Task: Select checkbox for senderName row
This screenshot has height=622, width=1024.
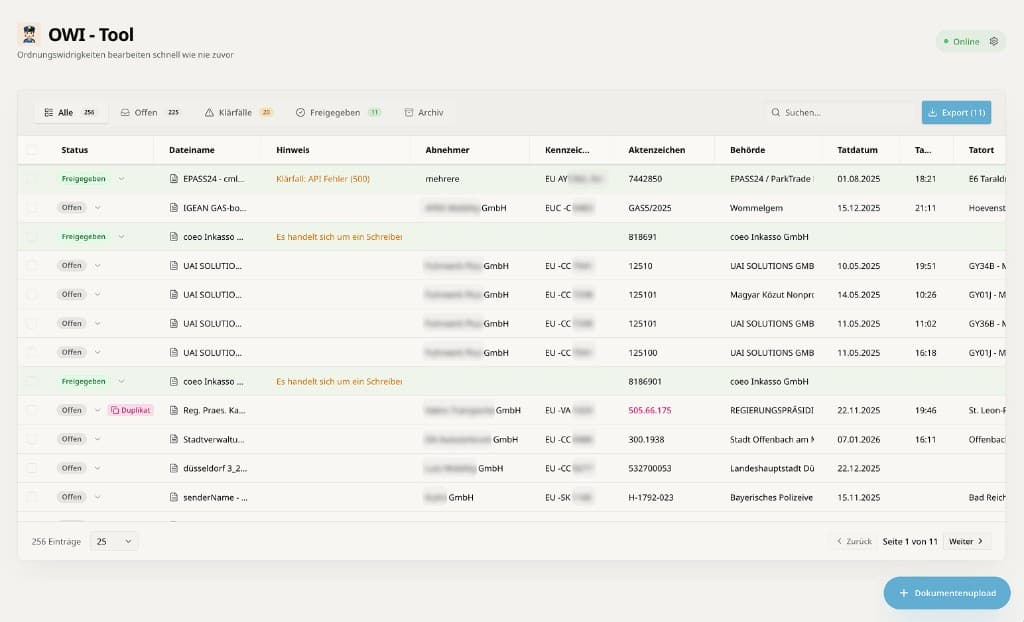Action: click(32, 497)
